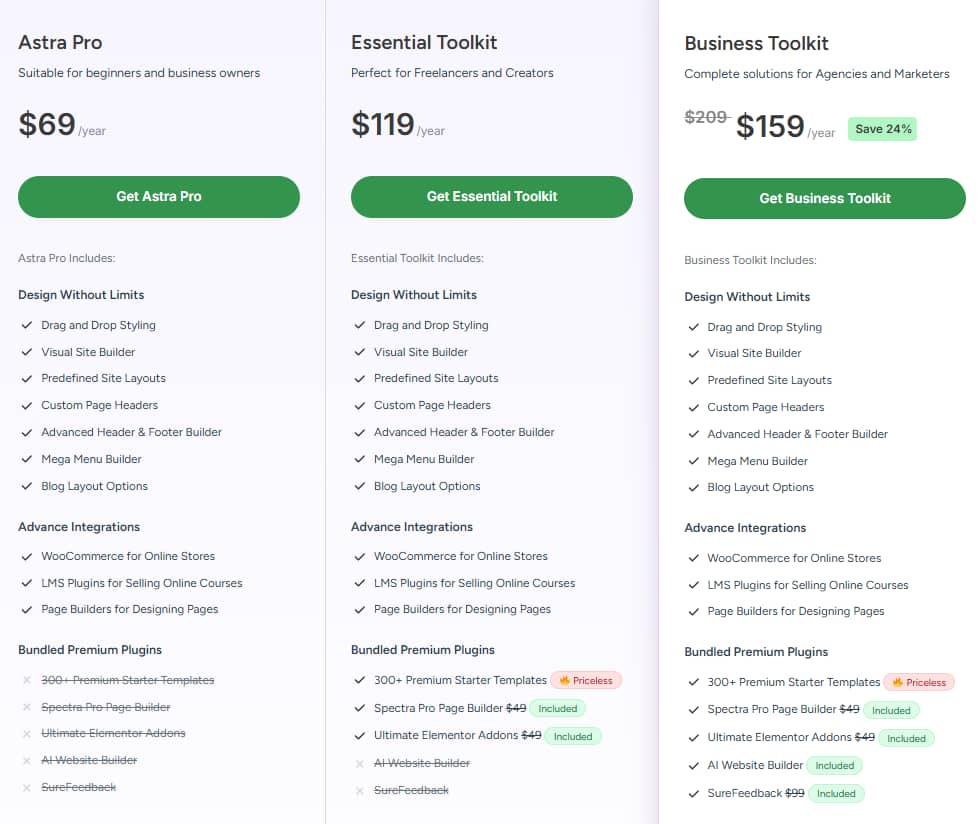
Task: Click X icon next to Astra Pro AI Website Builder
Action: pos(26,760)
